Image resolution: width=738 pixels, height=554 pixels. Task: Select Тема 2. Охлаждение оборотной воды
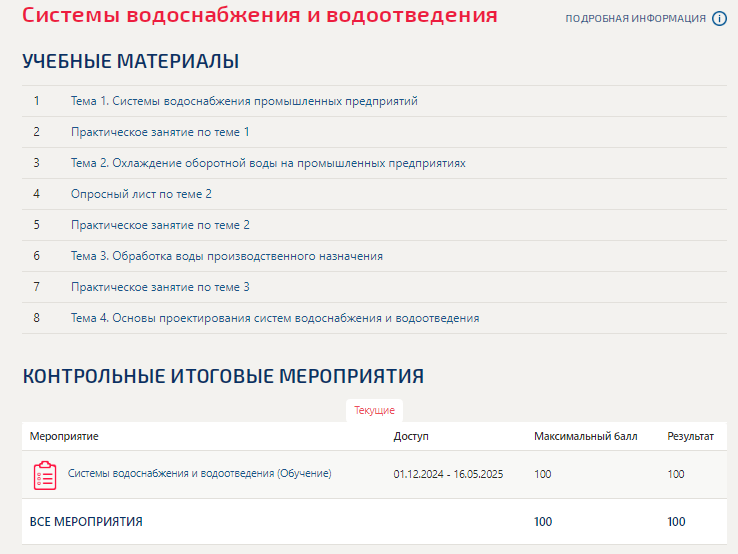[x=268, y=163]
